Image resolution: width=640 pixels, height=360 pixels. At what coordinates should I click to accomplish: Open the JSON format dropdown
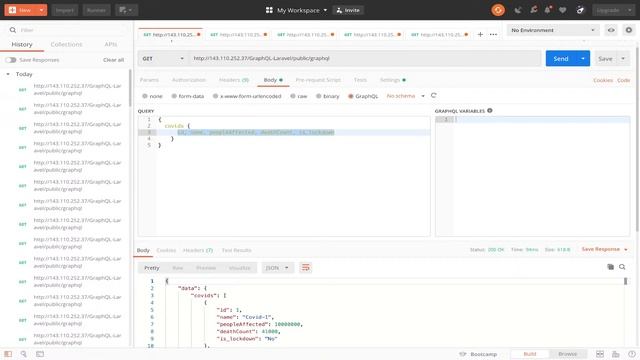[x=277, y=268]
